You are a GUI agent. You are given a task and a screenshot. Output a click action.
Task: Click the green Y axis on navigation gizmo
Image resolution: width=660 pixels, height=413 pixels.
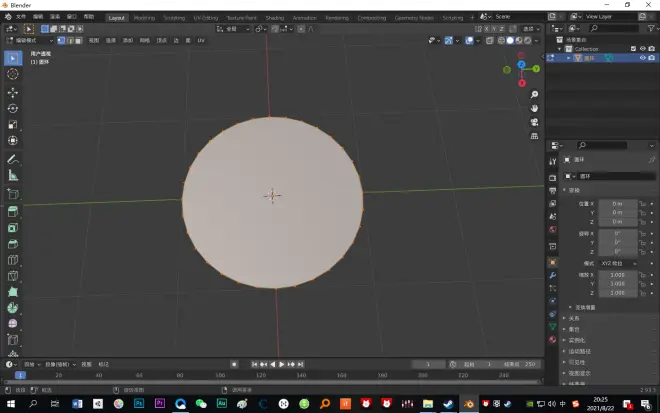(x=536, y=68)
